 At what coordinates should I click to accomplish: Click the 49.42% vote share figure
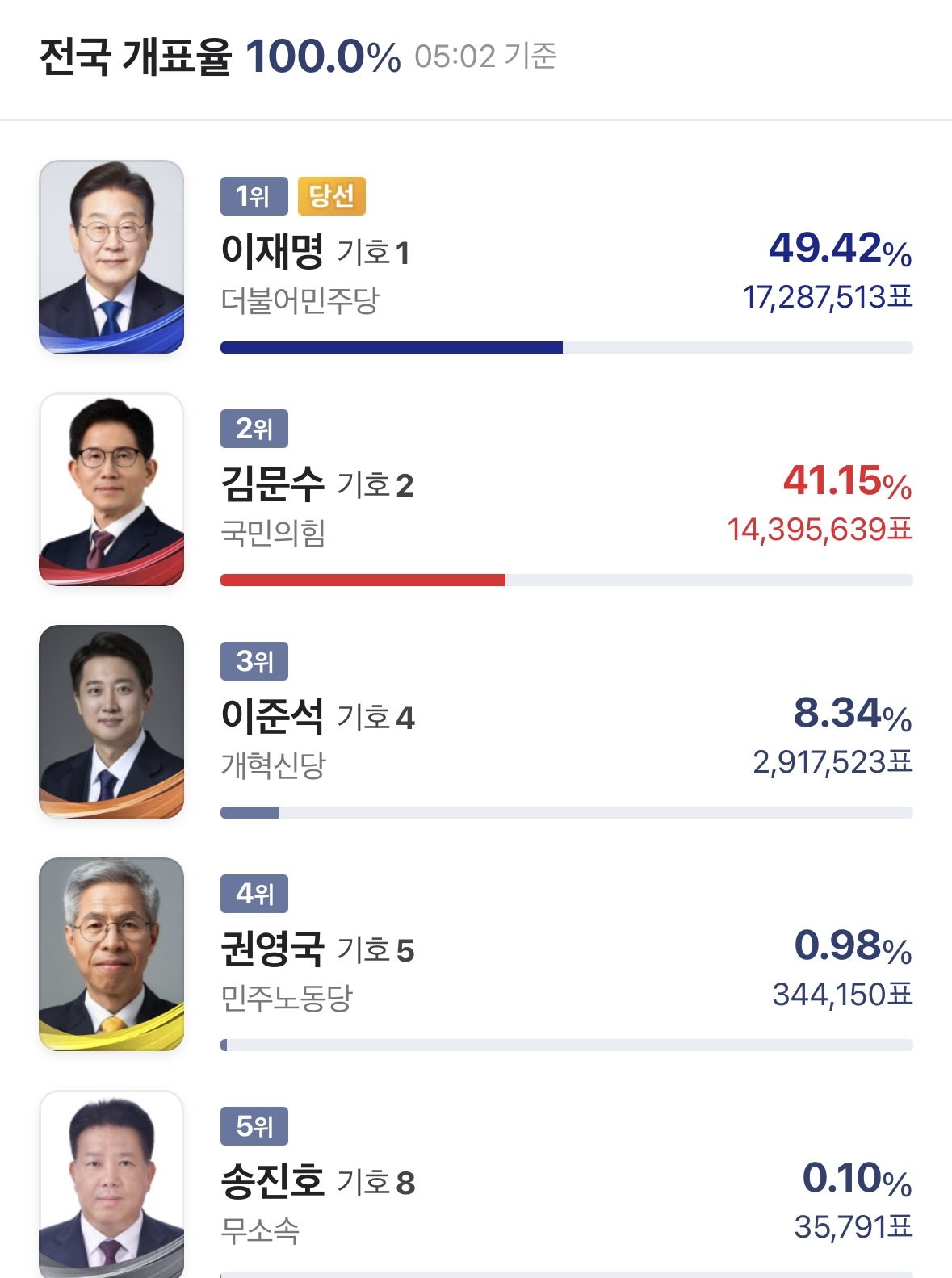click(x=840, y=249)
